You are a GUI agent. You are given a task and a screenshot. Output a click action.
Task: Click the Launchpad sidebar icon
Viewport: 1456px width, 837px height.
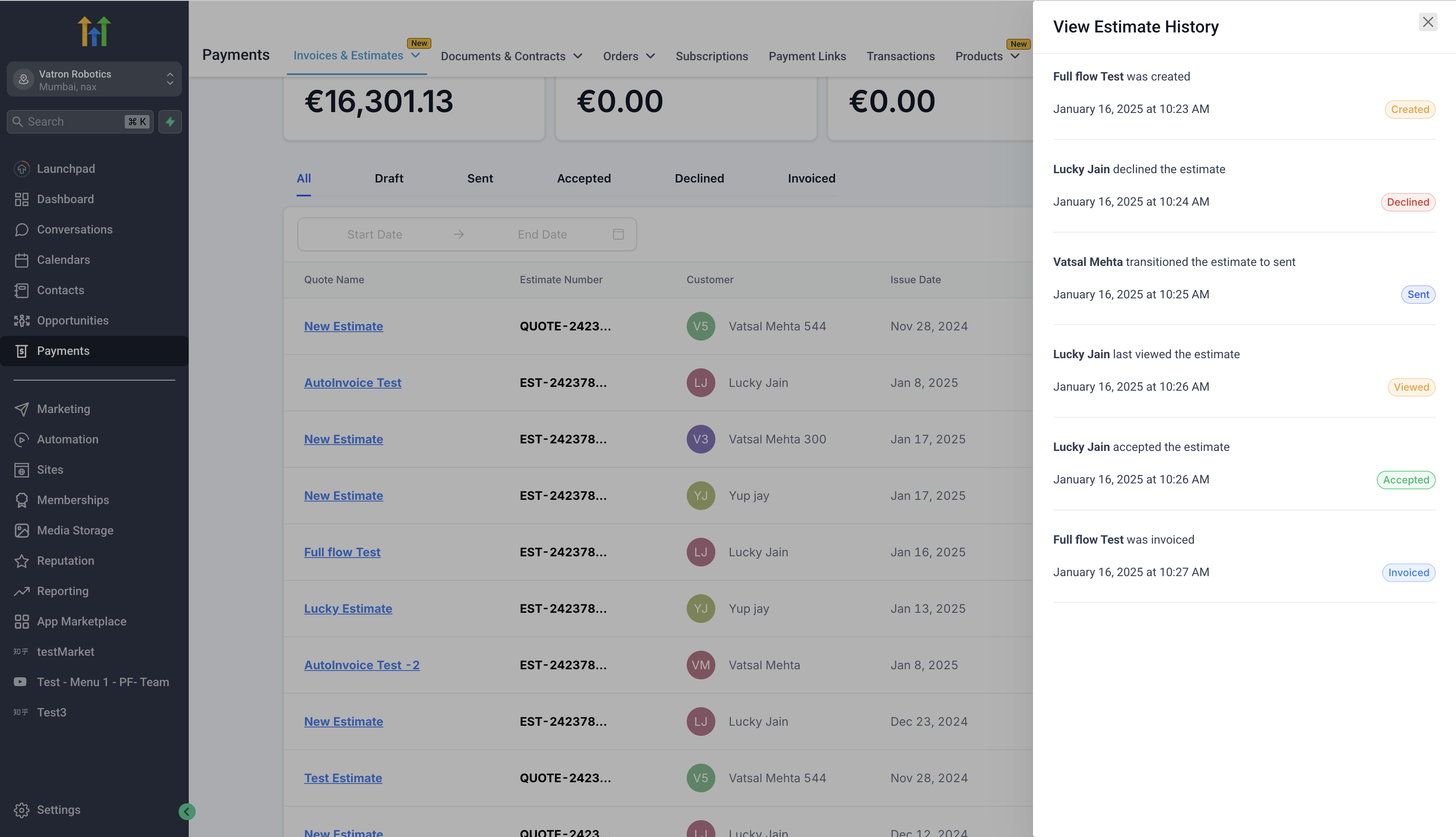pos(22,169)
